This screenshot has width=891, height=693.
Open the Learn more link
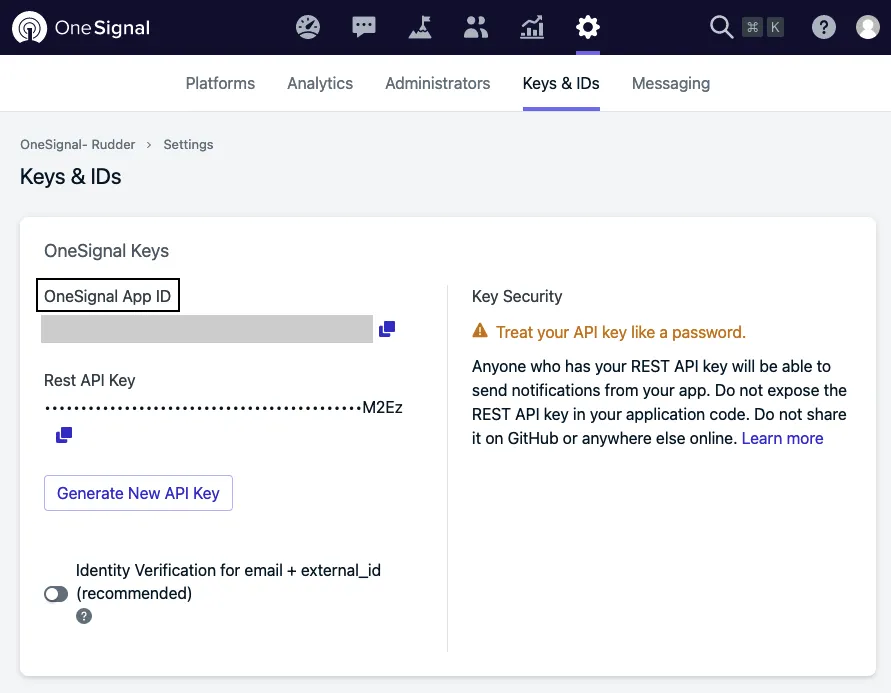[x=782, y=439]
